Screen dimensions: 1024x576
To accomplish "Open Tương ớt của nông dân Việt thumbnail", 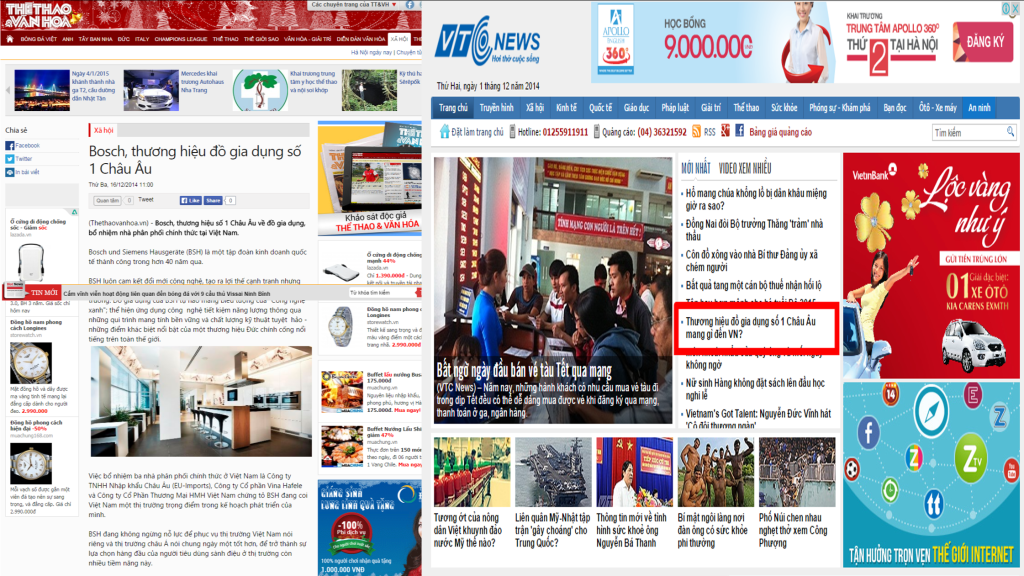I will (472, 472).
